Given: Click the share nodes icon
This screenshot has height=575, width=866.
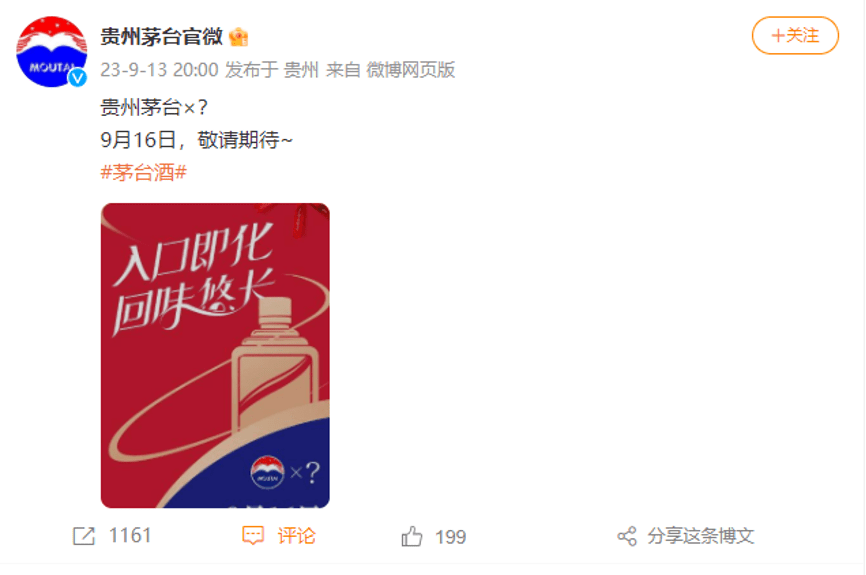Looking at the screenshot, I should click(x=627, y=536).
